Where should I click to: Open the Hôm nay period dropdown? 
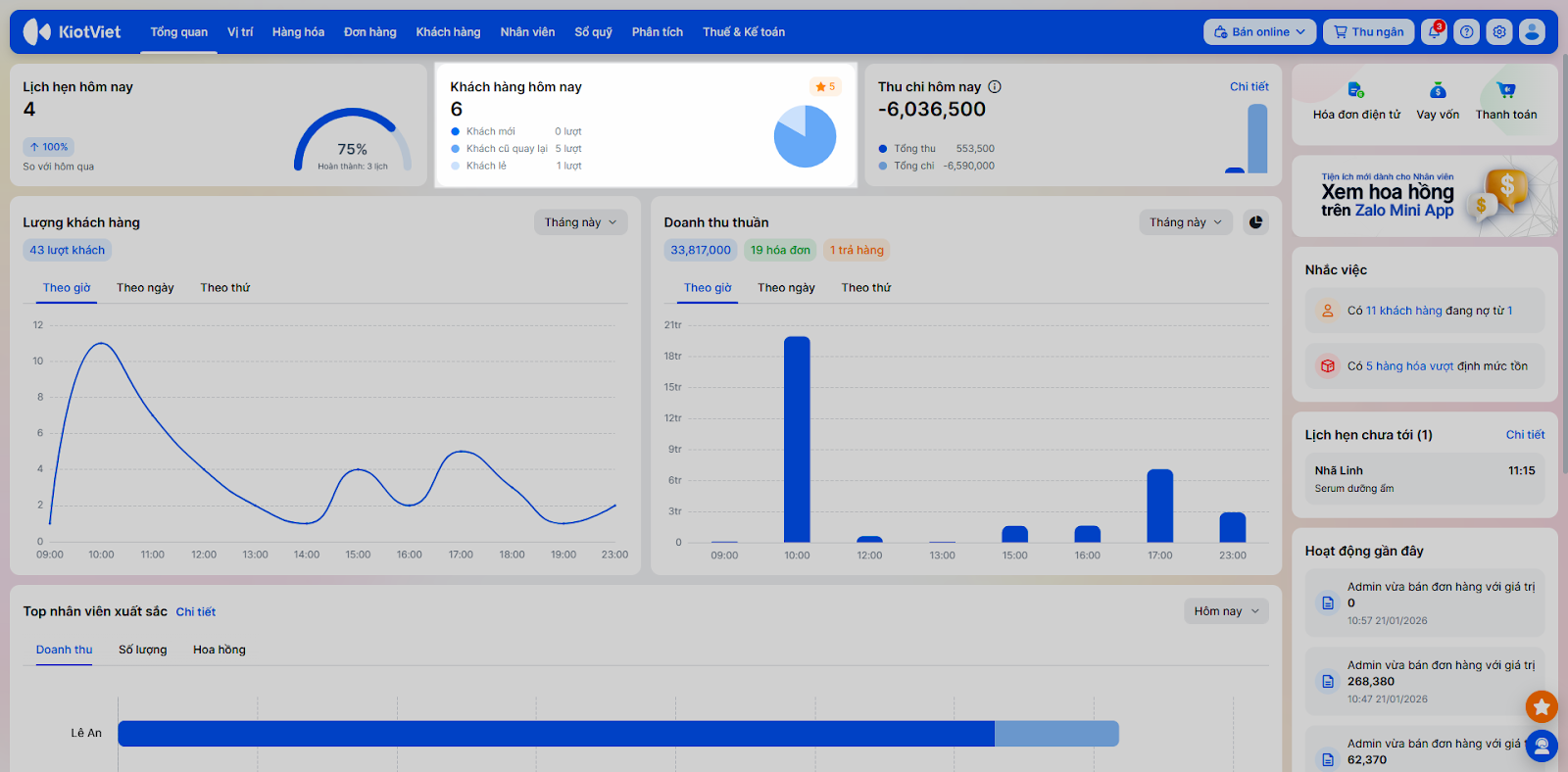[x=1226, y=611]
